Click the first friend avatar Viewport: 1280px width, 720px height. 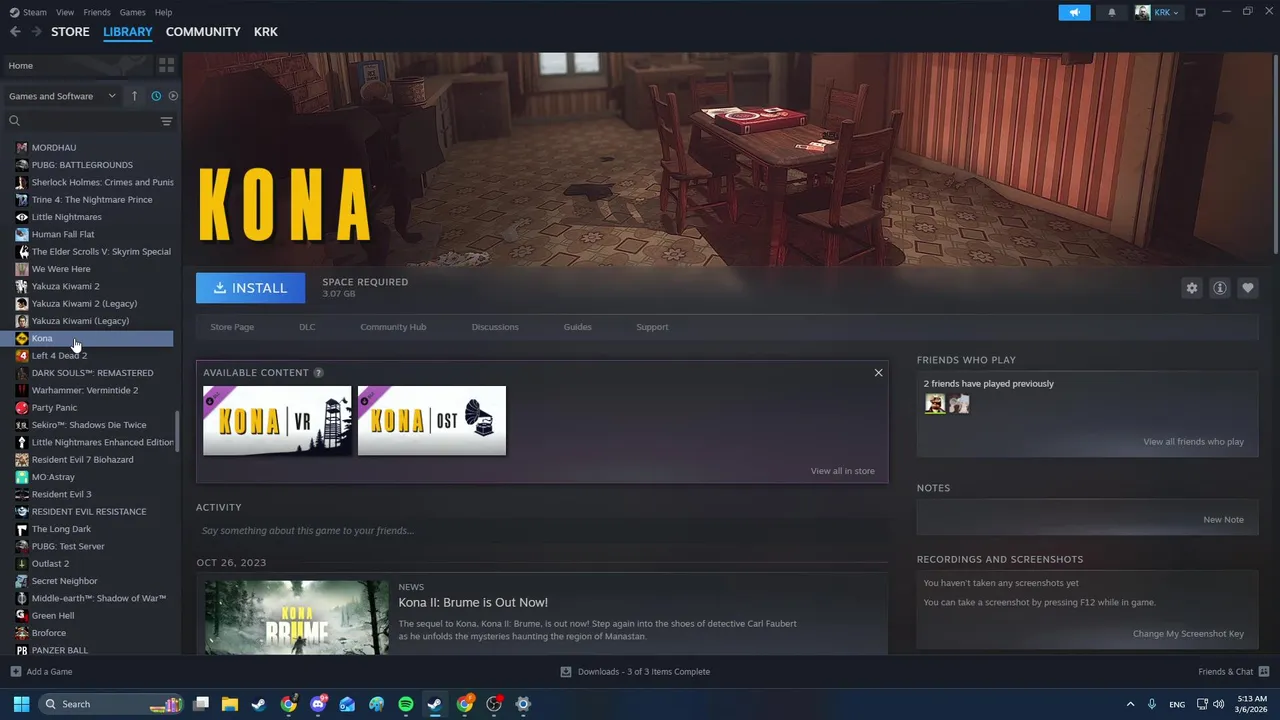(935, 404)
